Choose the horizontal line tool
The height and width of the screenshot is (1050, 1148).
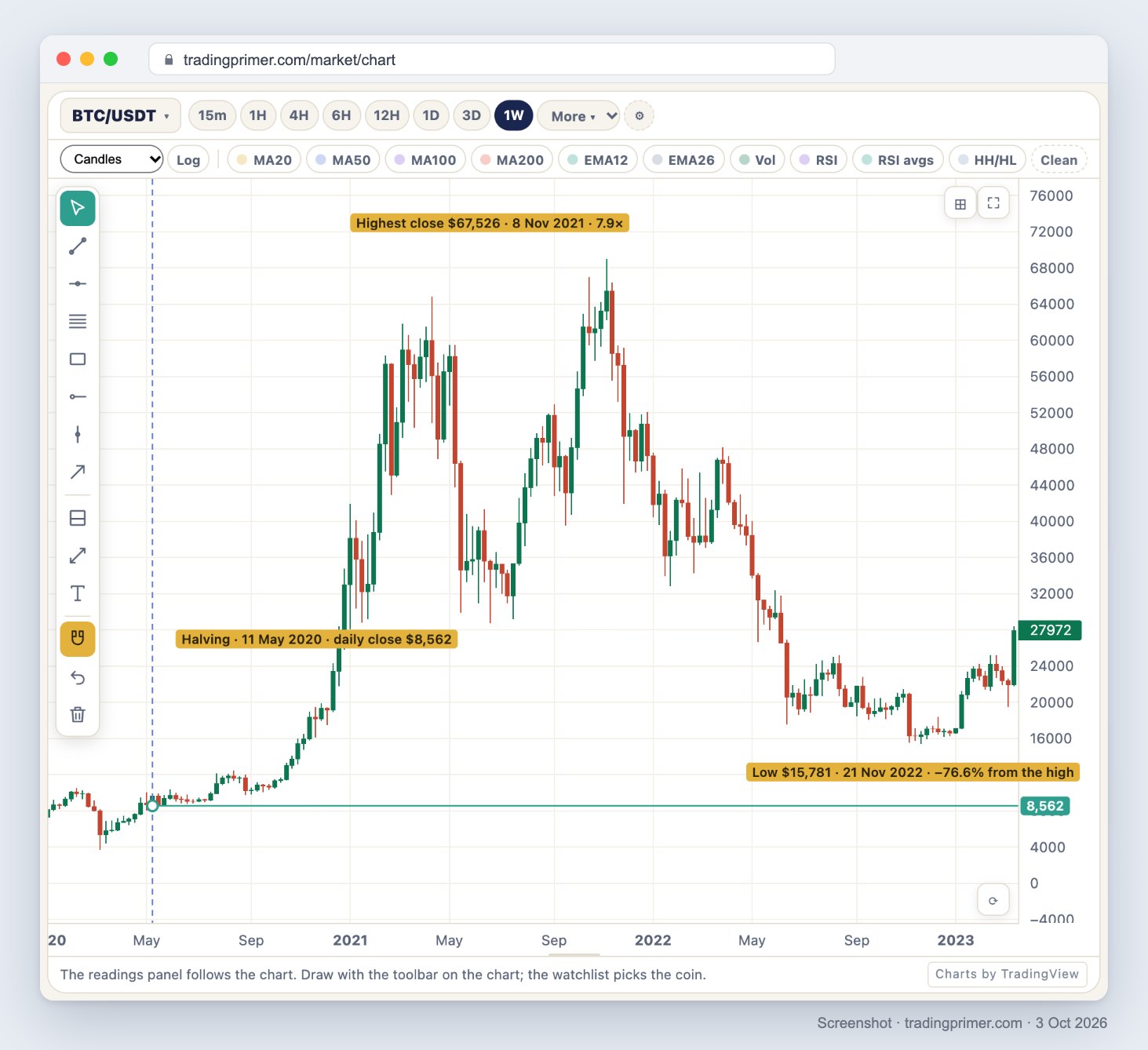(78, 283)
